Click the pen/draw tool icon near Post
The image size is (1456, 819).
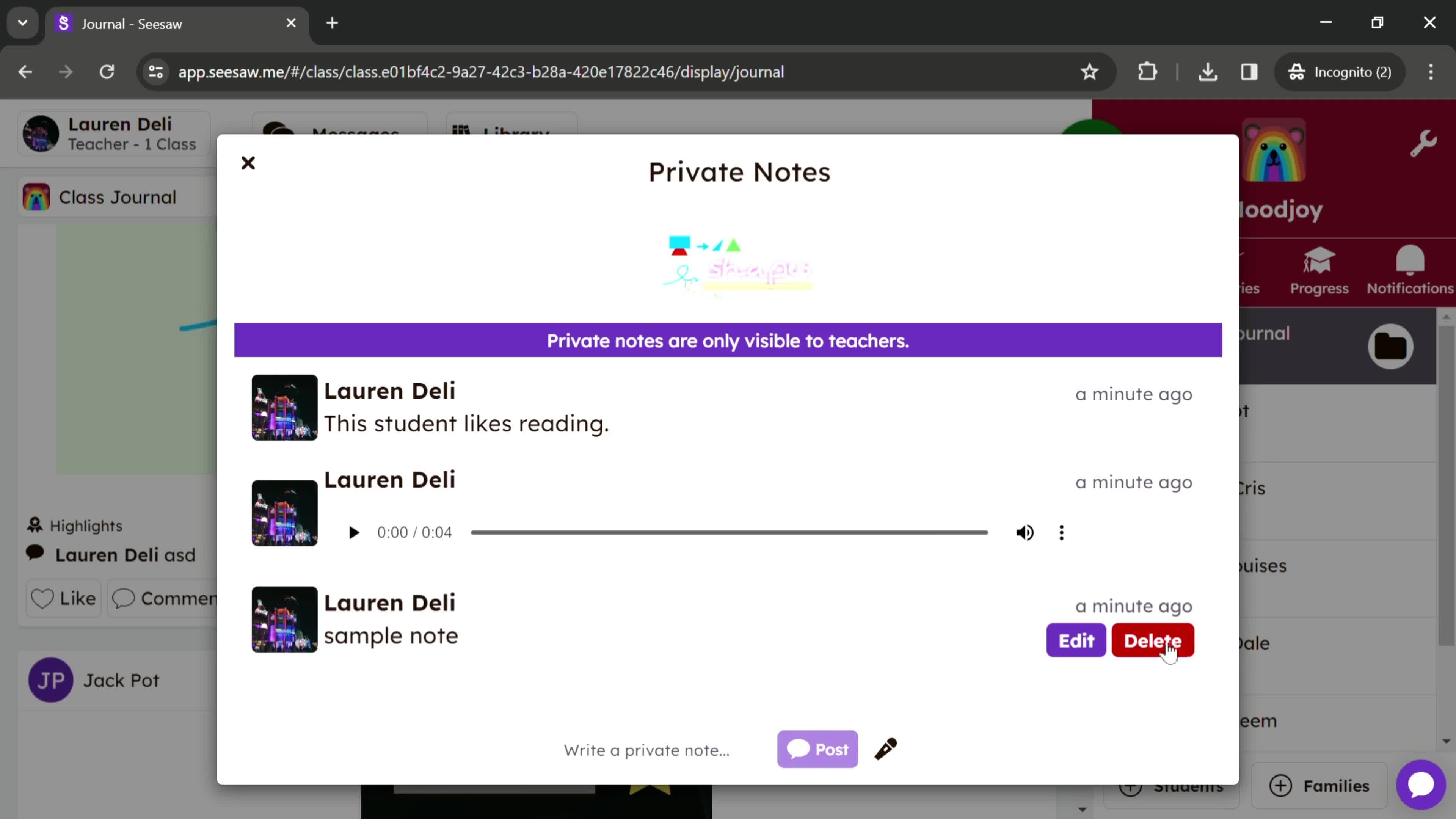(886, 749)
